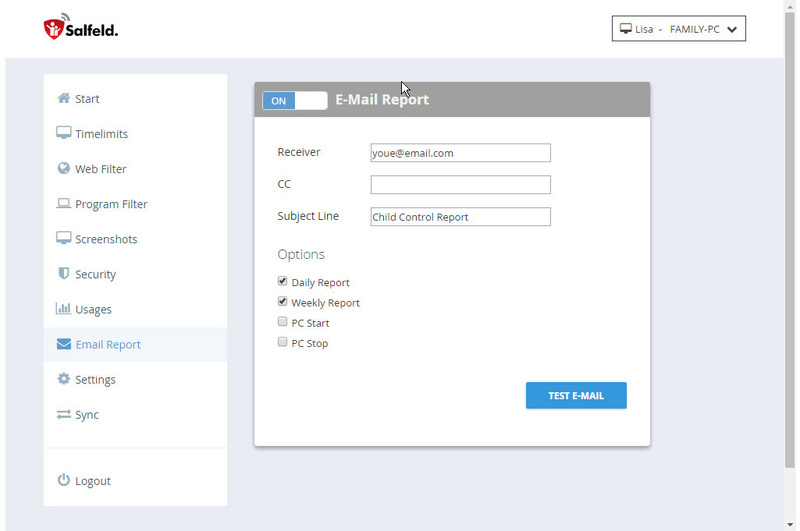Select the Web Filter globe icon
Screen dimensions: 800x531
pos(64,168)
